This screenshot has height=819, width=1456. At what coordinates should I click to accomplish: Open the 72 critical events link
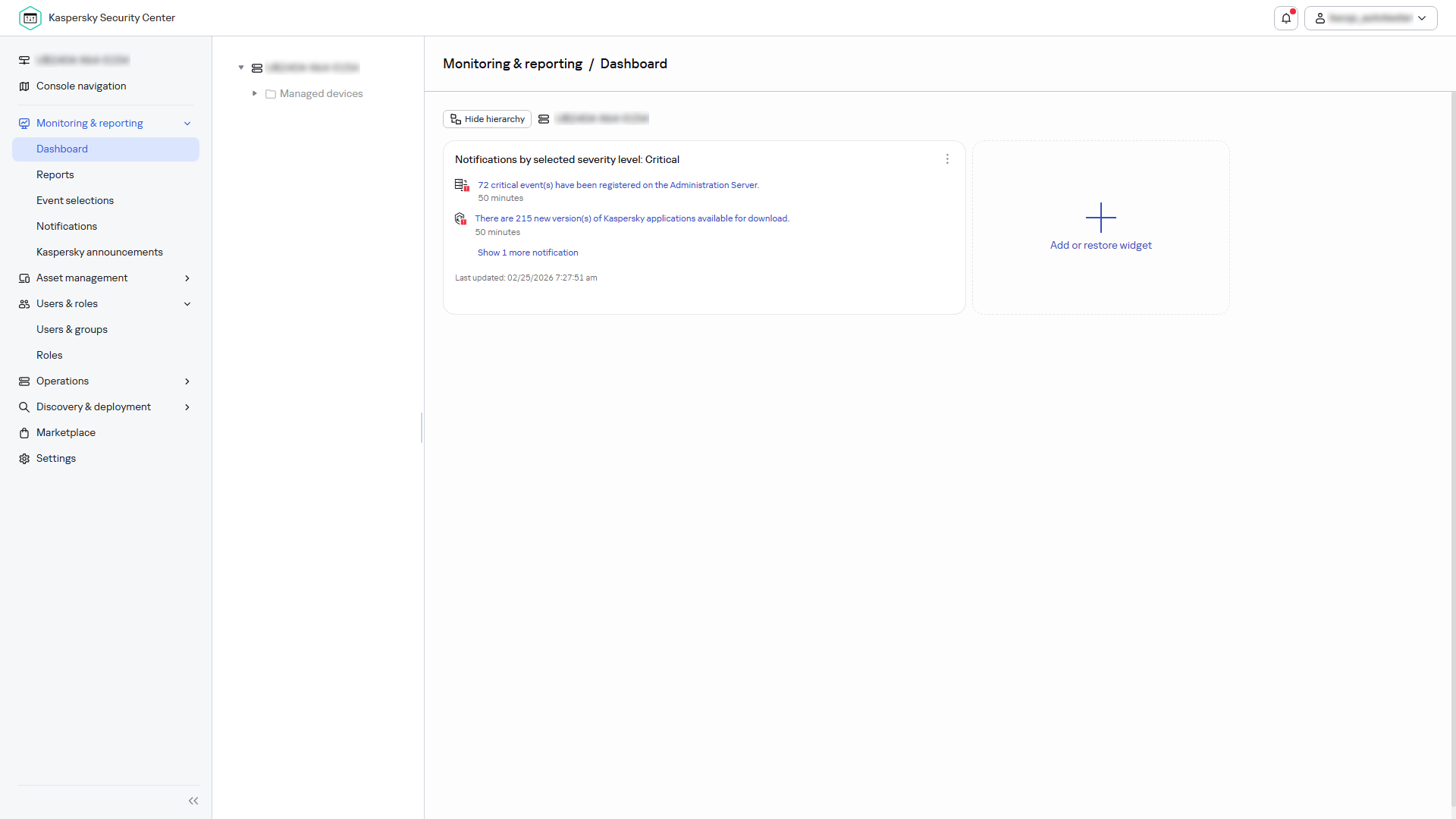pyautogui.click(x=618, y=185)
